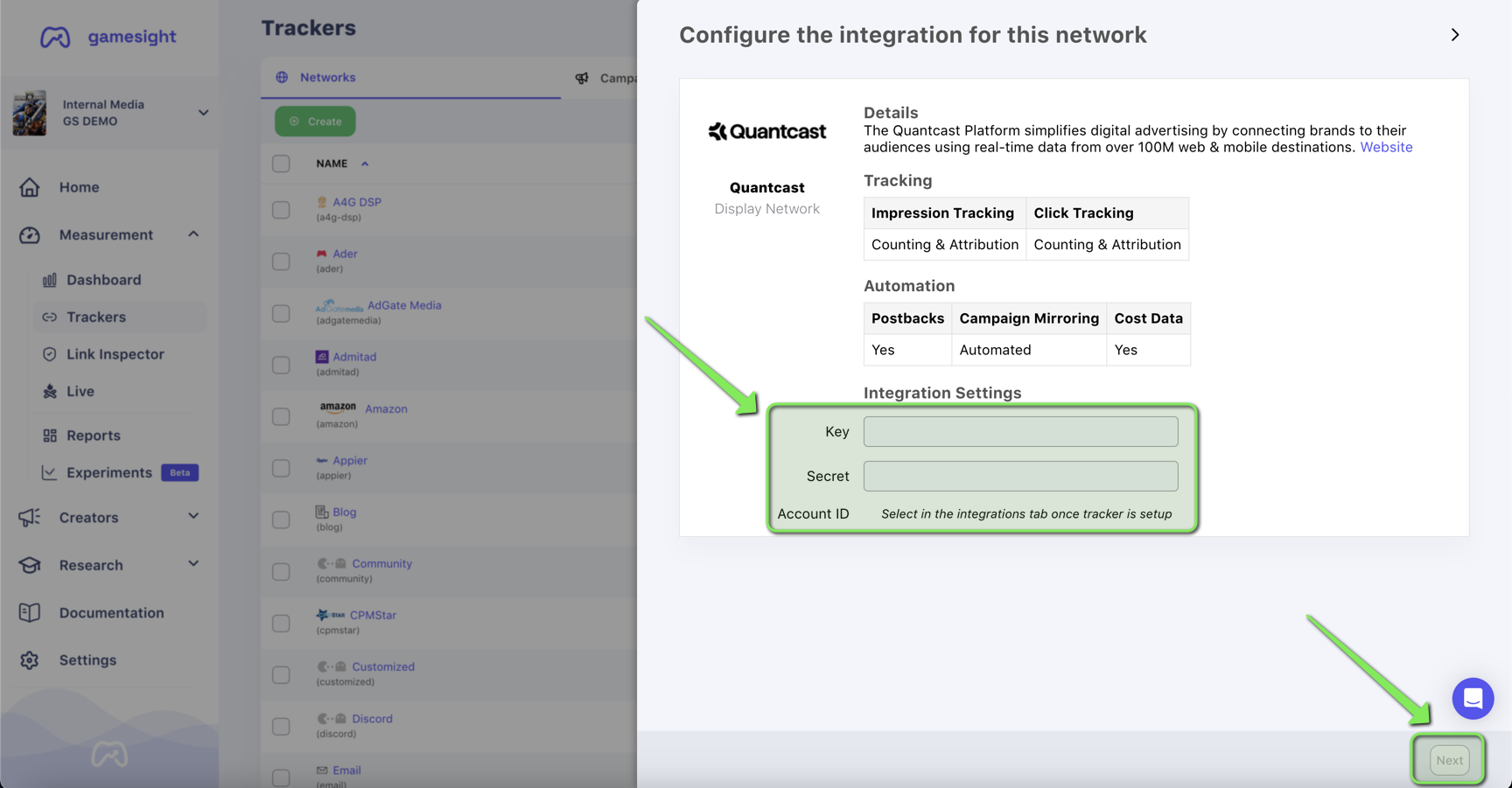Open the Internal Media account dropdown
The height and width of the screenshot is (788, 1512).
point(203,113)
